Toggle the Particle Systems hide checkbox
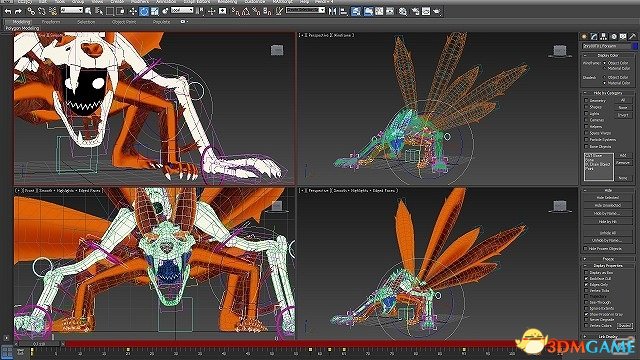This screenshot has height=360, width=640. click(x=586, y=140)
